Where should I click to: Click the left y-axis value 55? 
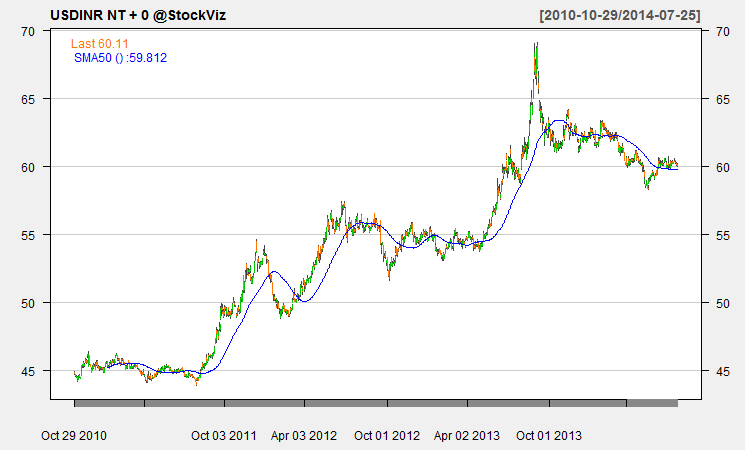(28, 235)
